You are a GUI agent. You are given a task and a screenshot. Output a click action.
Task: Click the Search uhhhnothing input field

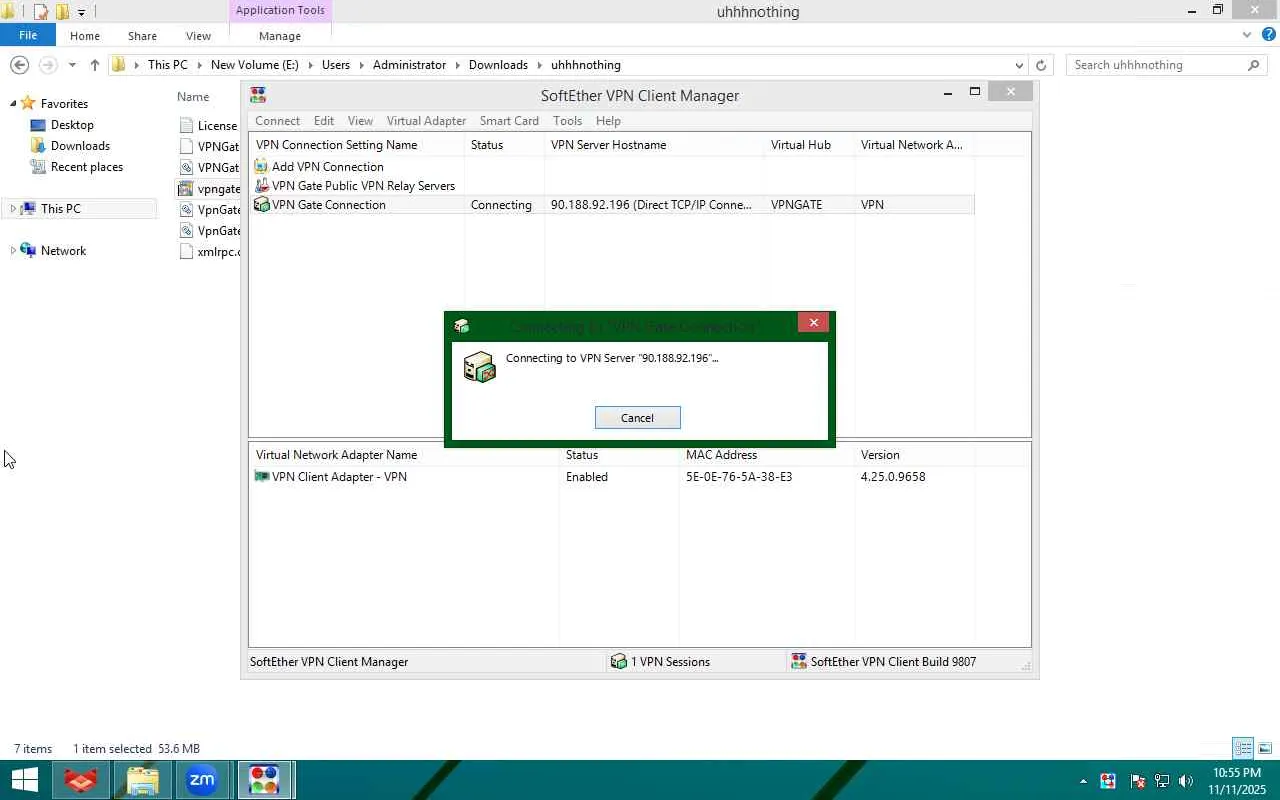1158,65
